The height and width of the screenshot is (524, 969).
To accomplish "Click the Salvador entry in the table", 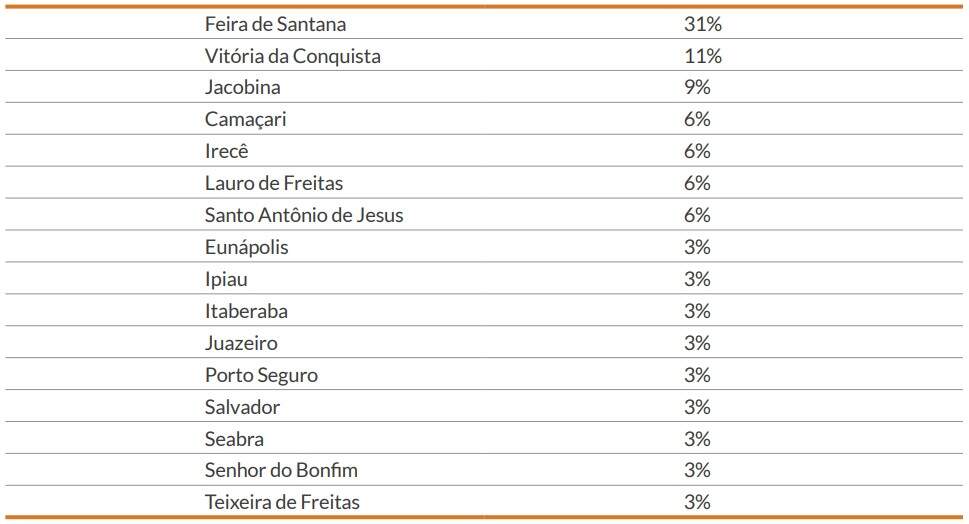I will 242,407.
